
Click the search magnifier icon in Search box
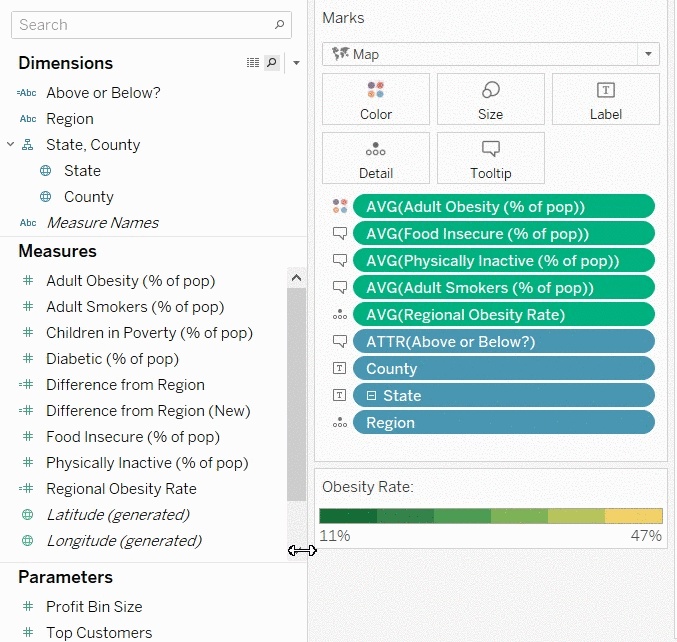pyautogui.click(x=279, y=25)
